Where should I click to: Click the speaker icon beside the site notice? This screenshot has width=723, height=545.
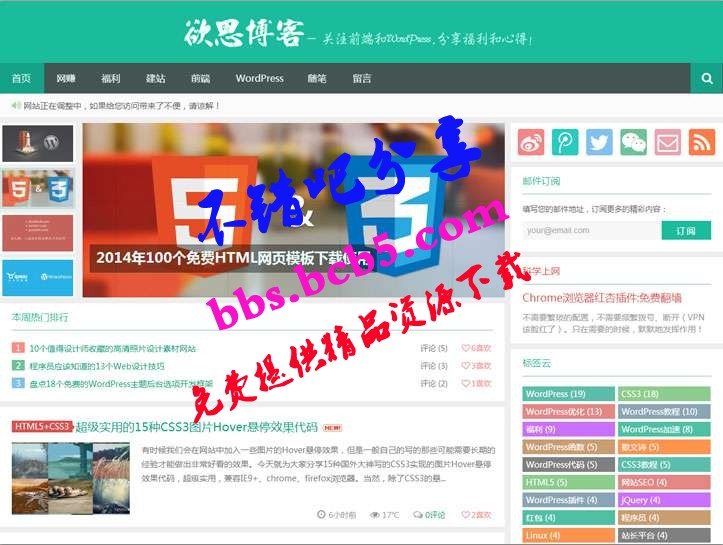click(16, 106)
